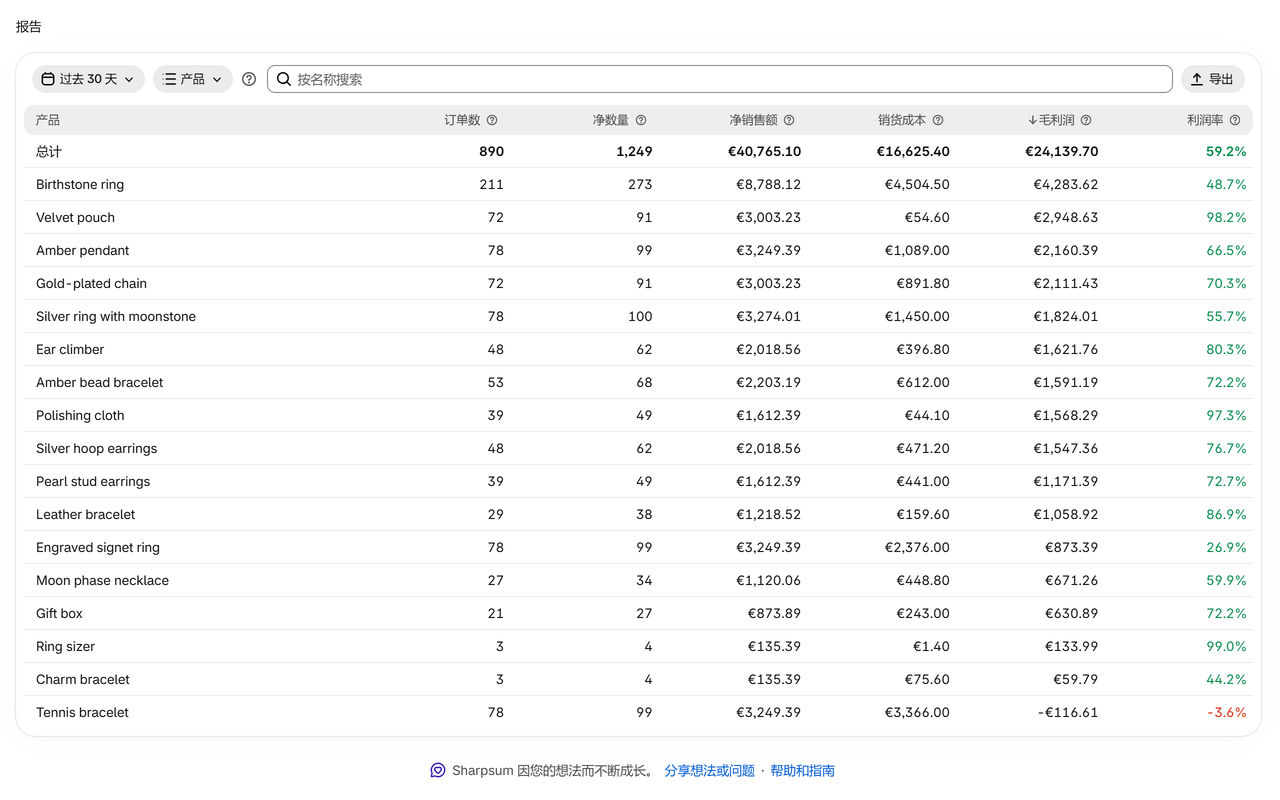The image size is (1280, 800).
Task: Sort by the 订单数 column header
Action: pyautogui.click(x=463, y=120)
